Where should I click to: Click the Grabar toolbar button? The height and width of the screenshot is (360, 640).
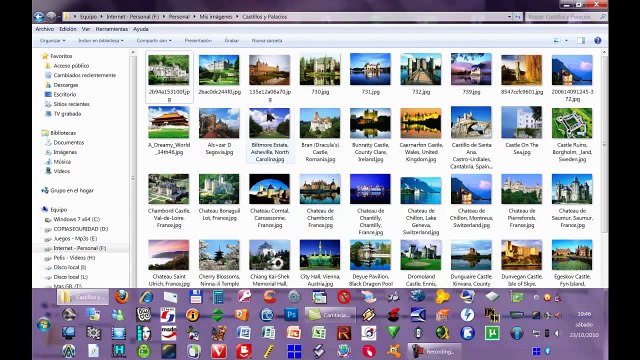[x=231, y=40]
